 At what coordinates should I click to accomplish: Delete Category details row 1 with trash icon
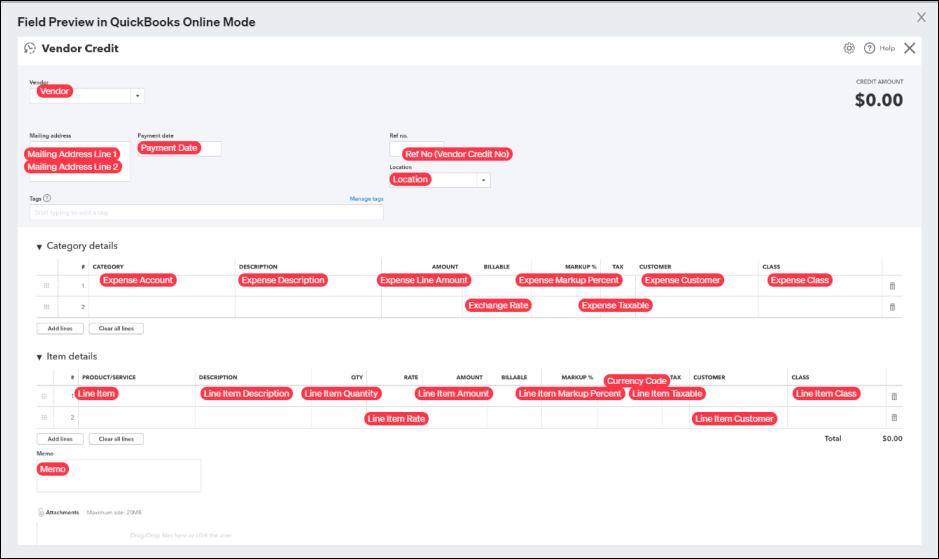(892, 286)
